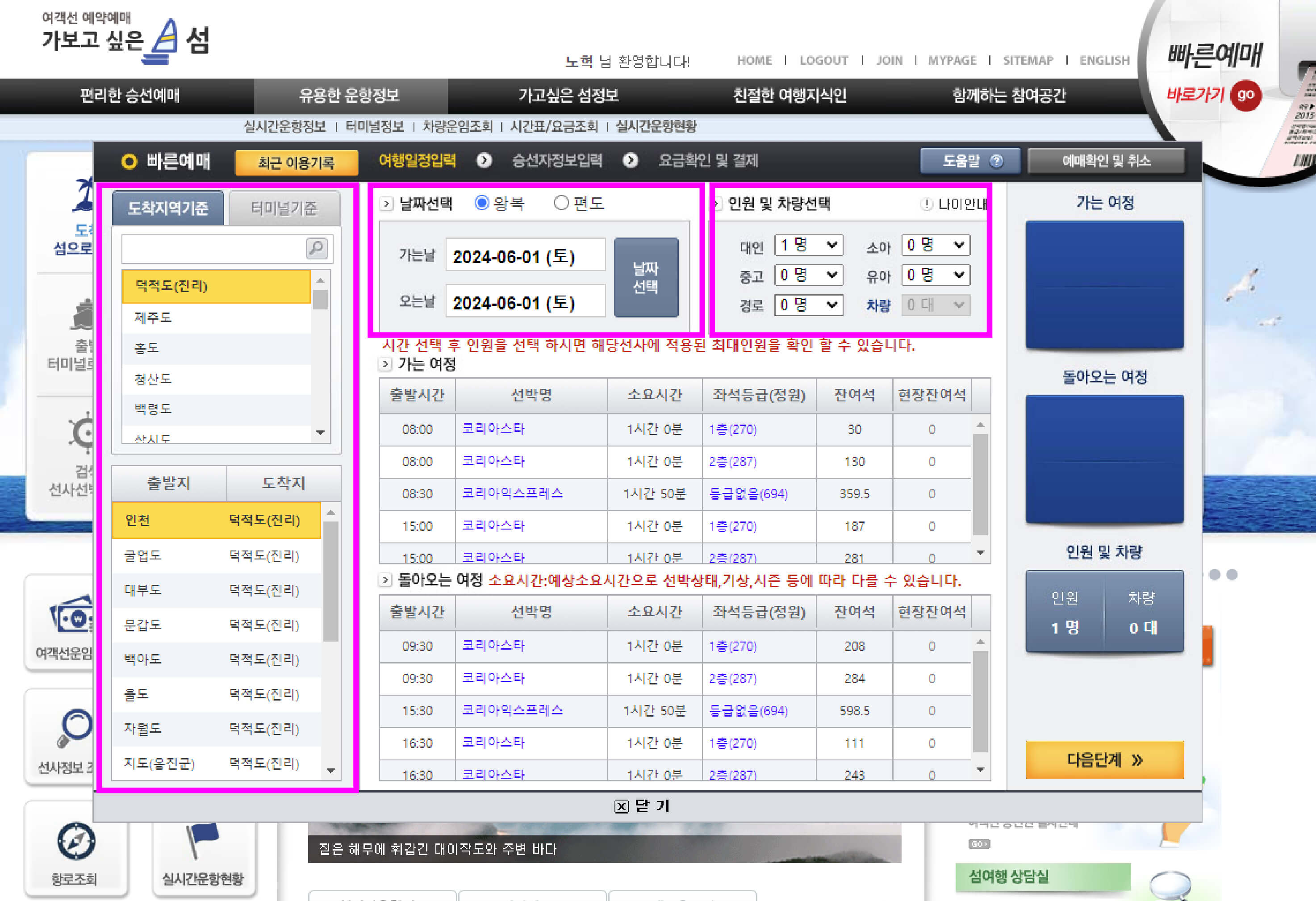Select the 왕복 round-trip radio button
1316x901 pixels.
481,203
